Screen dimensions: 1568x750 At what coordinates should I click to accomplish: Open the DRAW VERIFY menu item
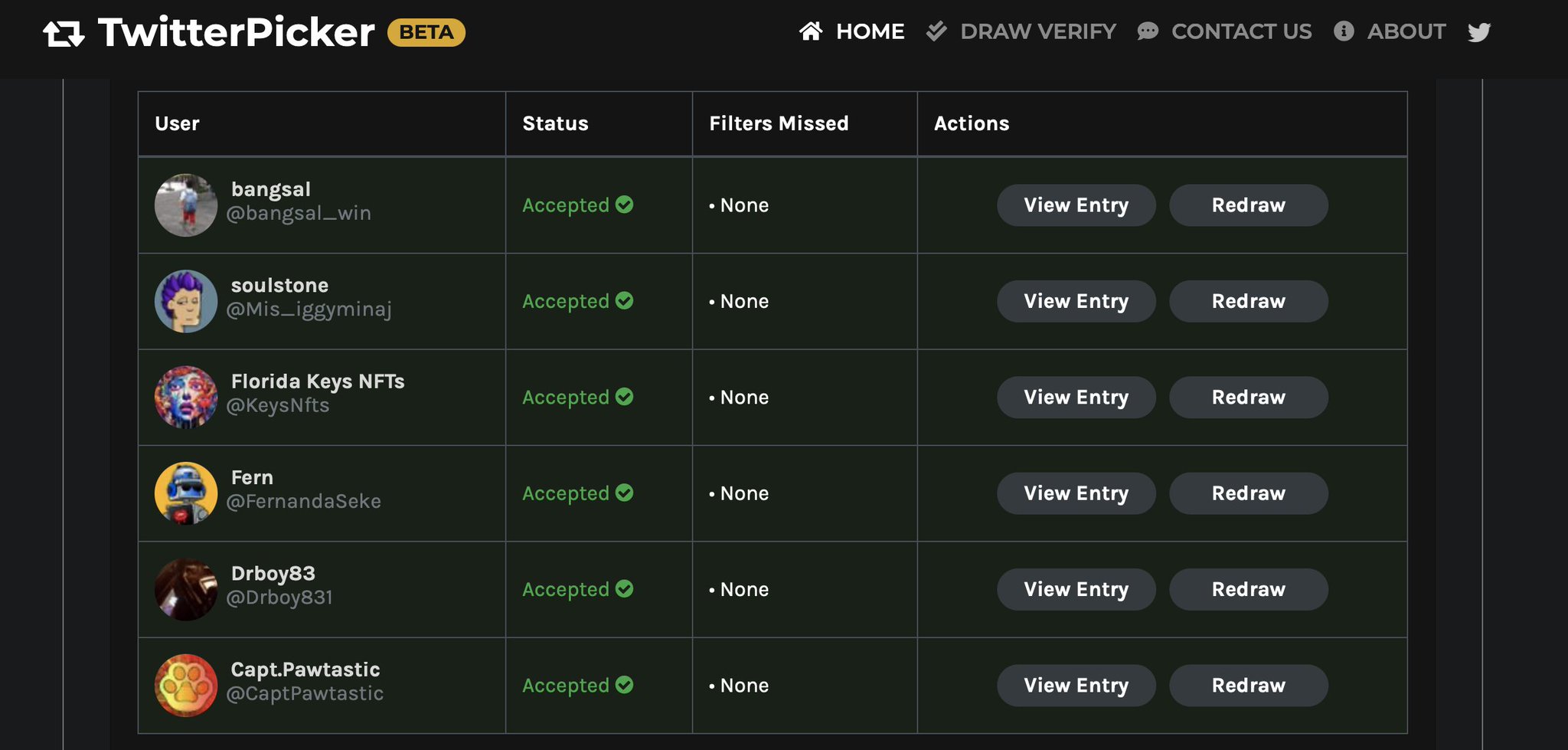1038,31
